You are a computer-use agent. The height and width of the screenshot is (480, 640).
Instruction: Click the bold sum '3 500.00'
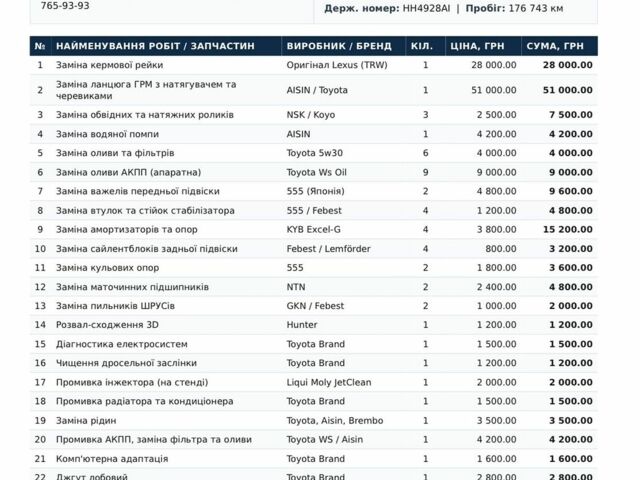tap(571, 420)
